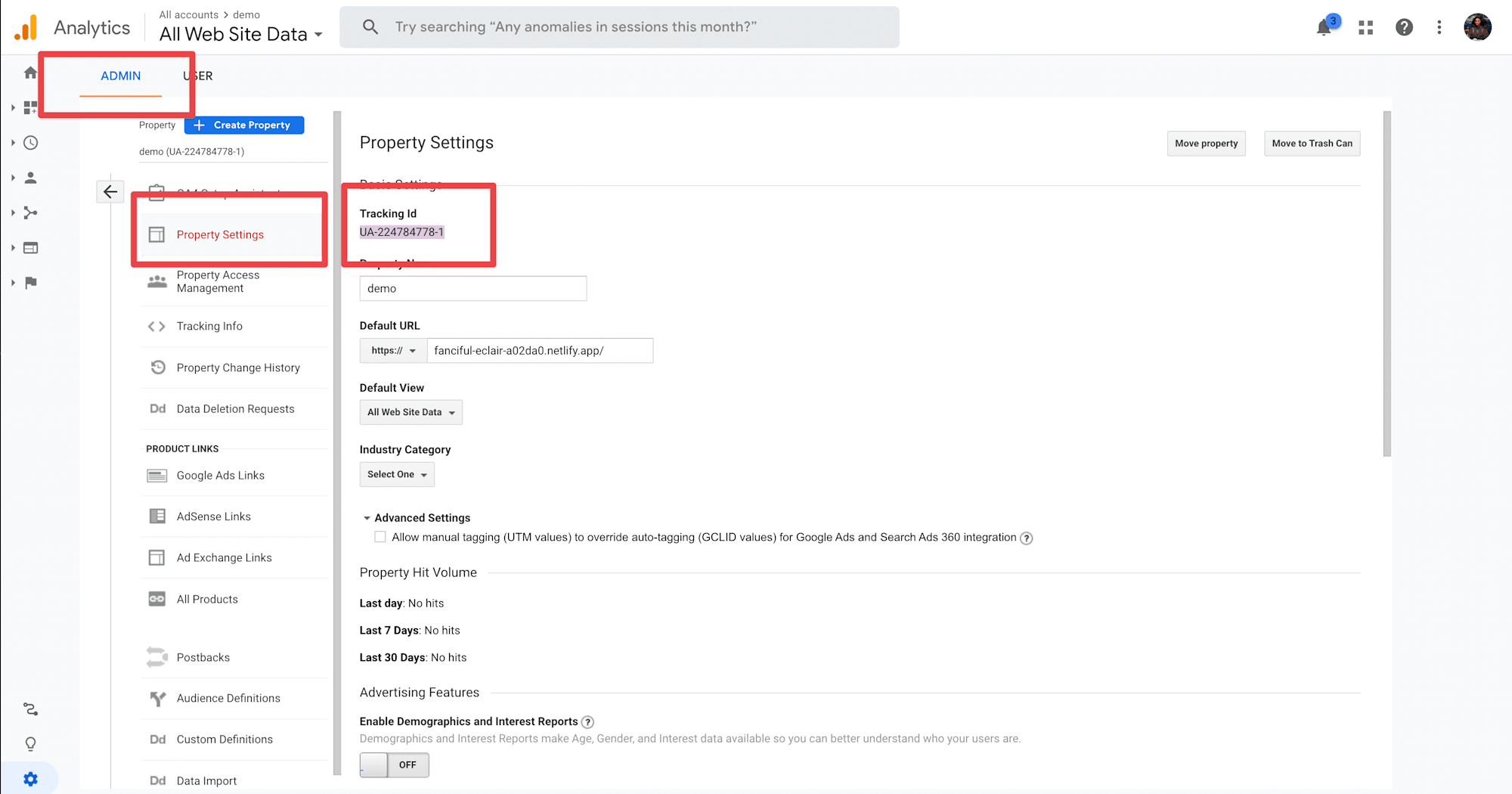Open Tracking Info menu item
Viewport: 1512px width, 794px height.
(x=234, y=327)
